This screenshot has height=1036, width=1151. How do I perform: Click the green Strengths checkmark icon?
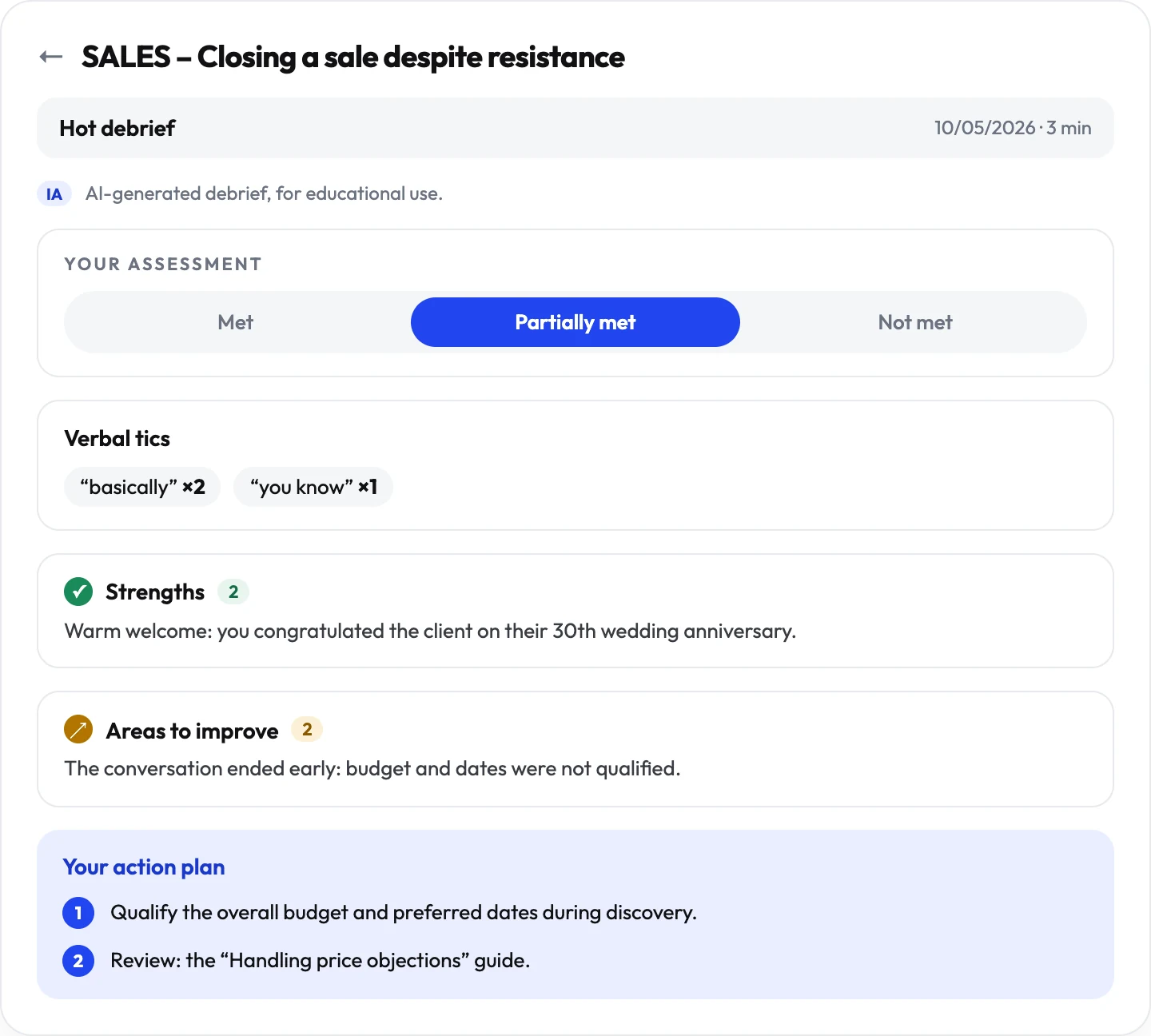point(78,592)
